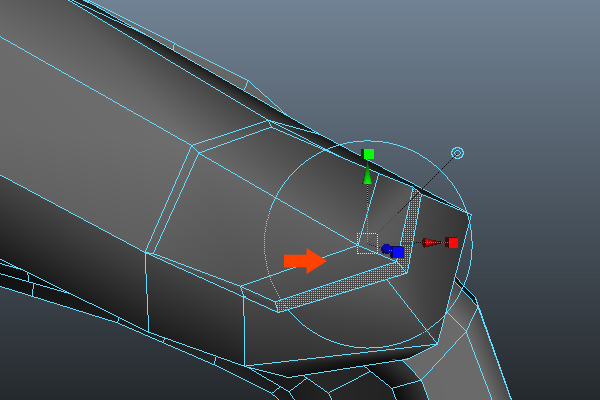
Task: Select the long orange-highlighted face strip
Action: click(341, 287)
